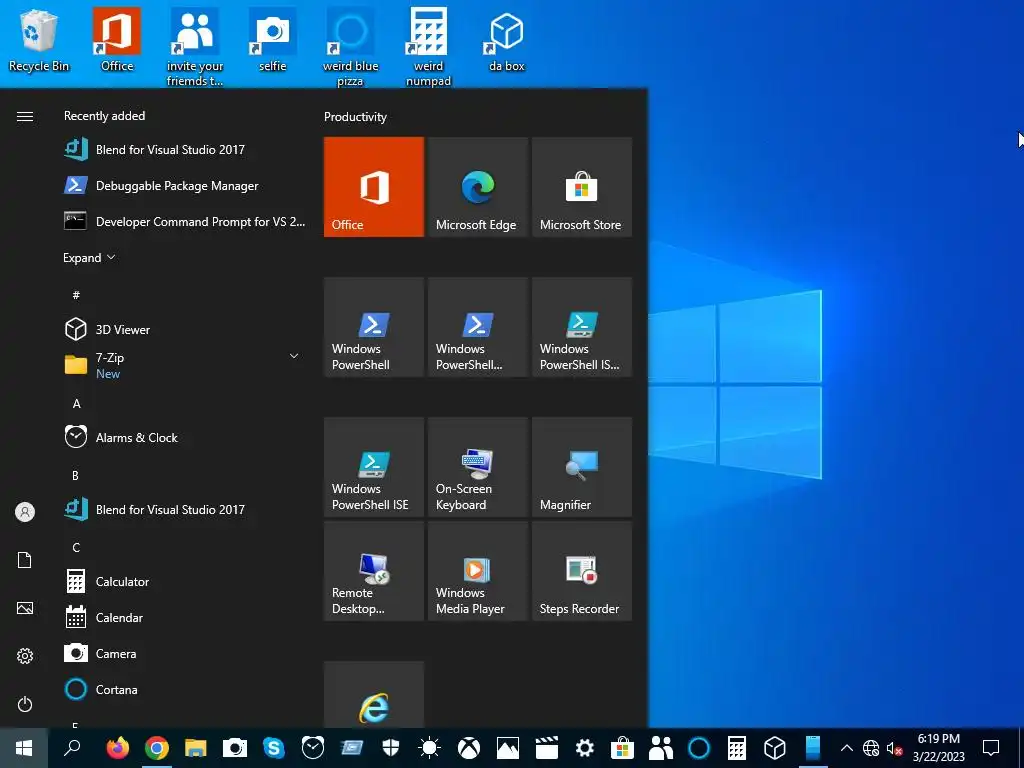Image resolution: width=1024 pixels, height=768 pixels.
Task: Open Camera from app list
Action: (184, 653)
